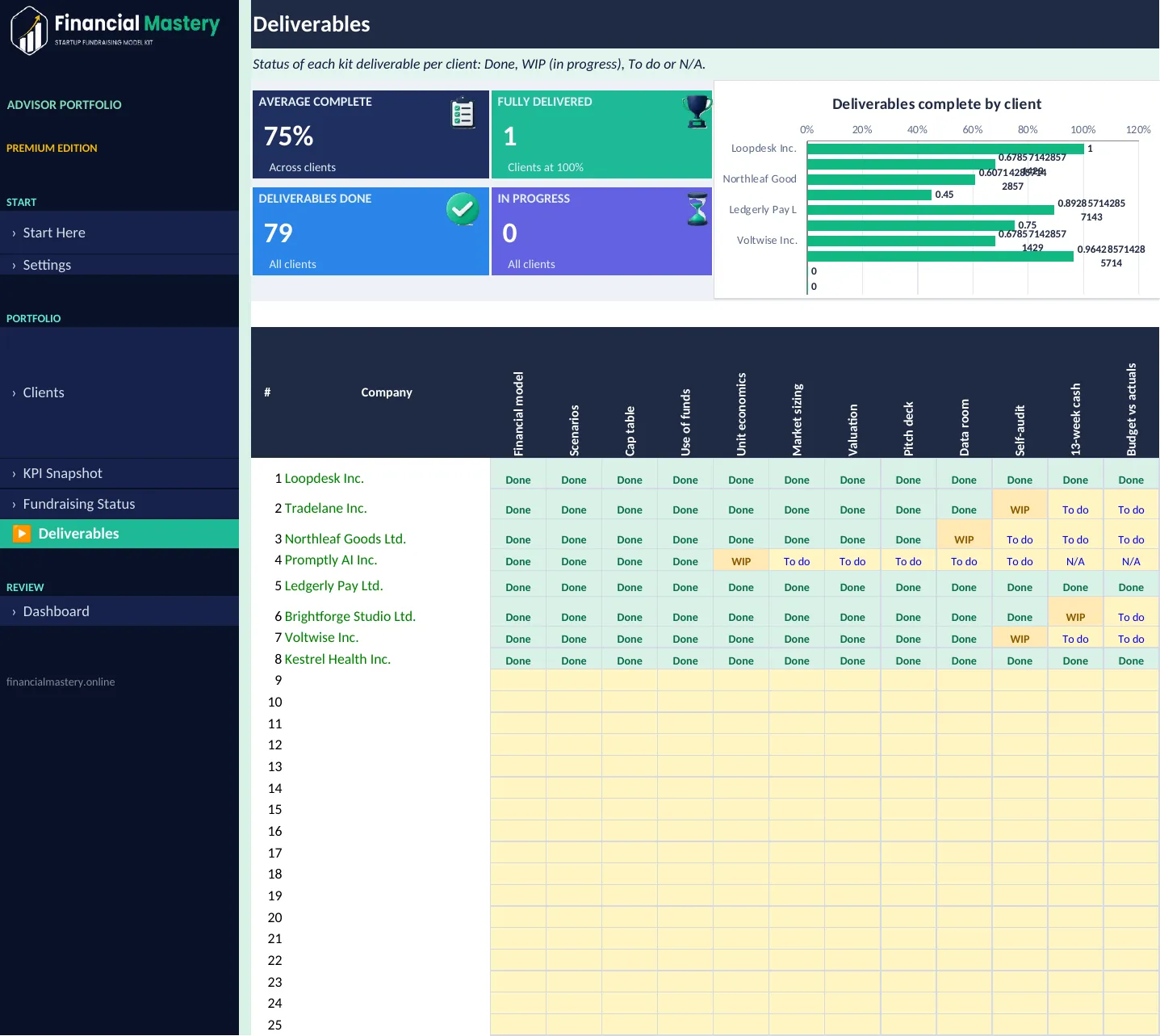Open Brightforge Studio Ltd. company link

point(350,616)
